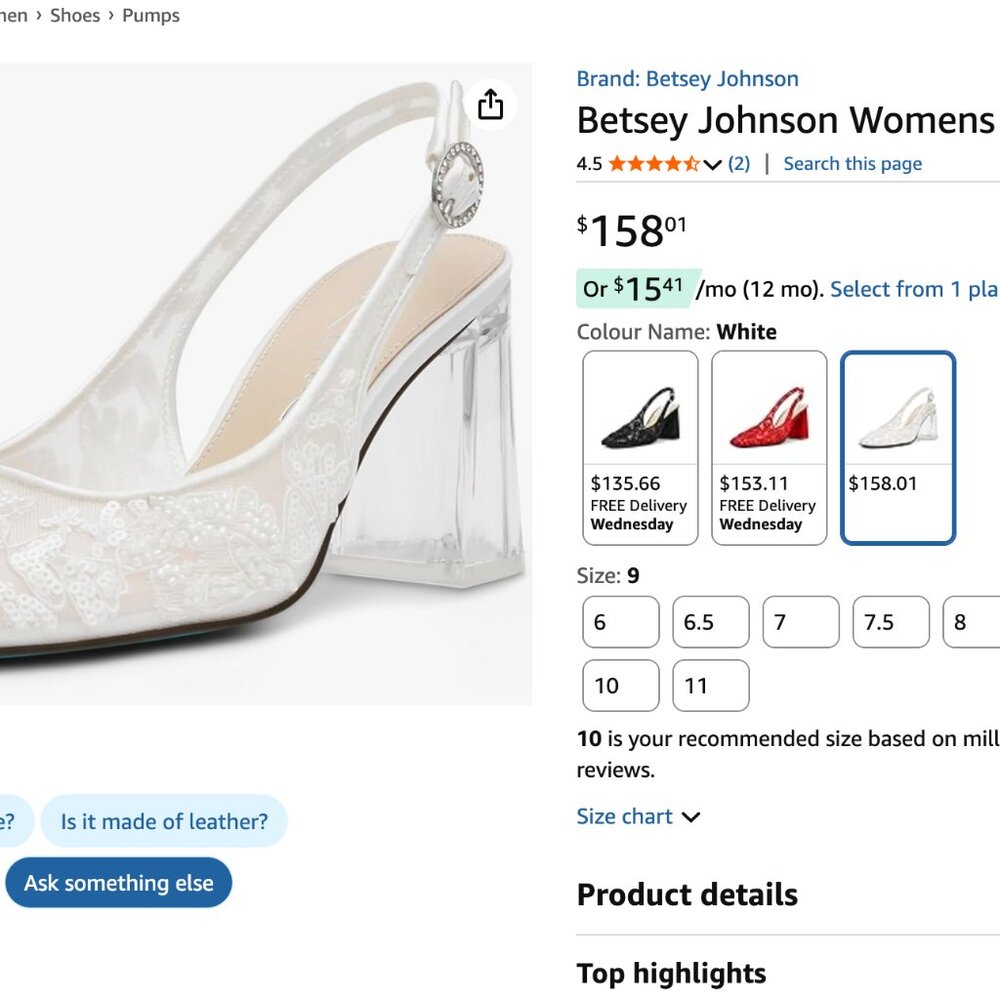Click the share icon on product image
Viewport: 1000px width, 1000px height.
(x=490, y=105)
